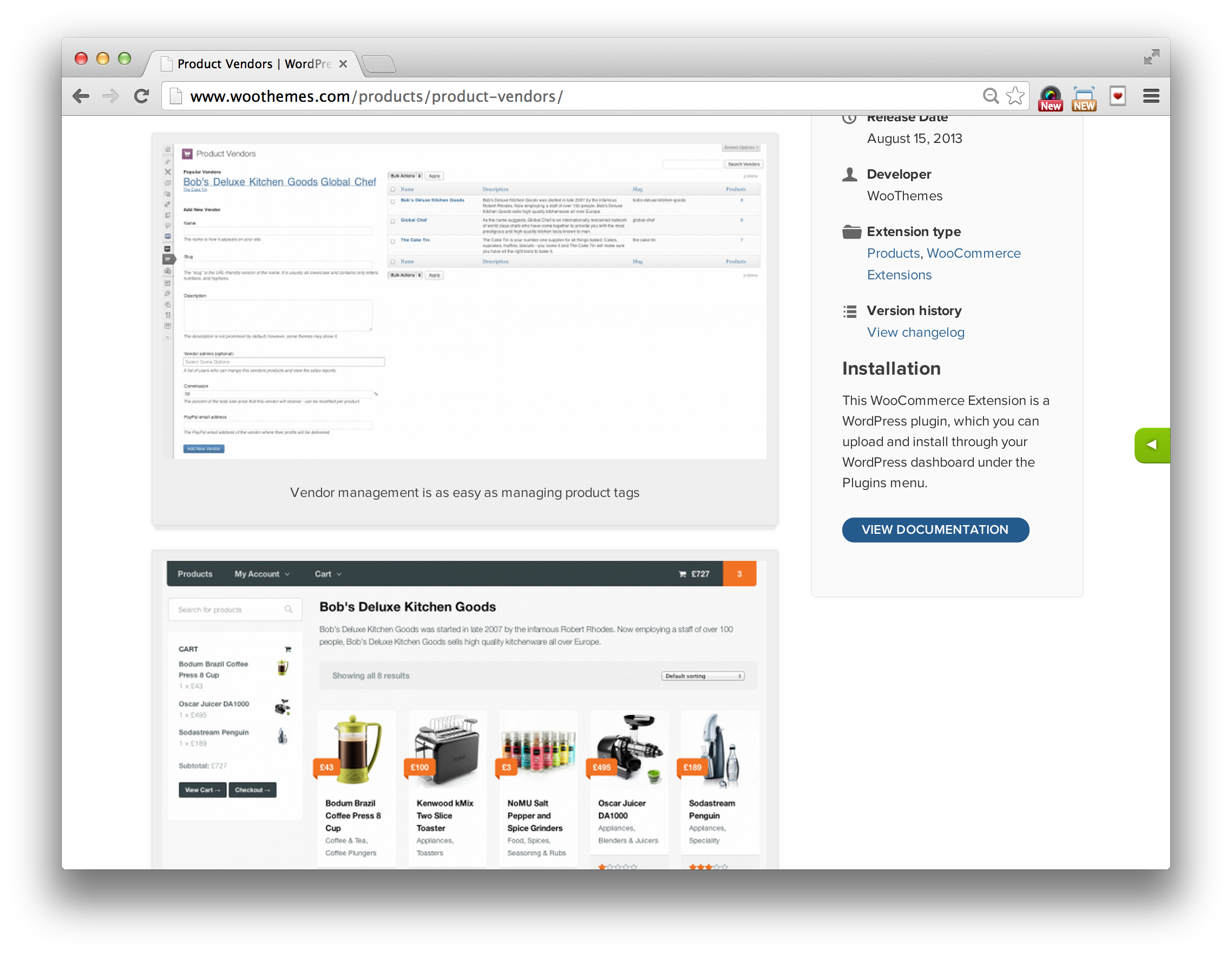Image resolution: width=1232 pixels, height=955 pixels.
Task: Check The Cake Tin vendor row checkbox
Action: coord(392,241)
